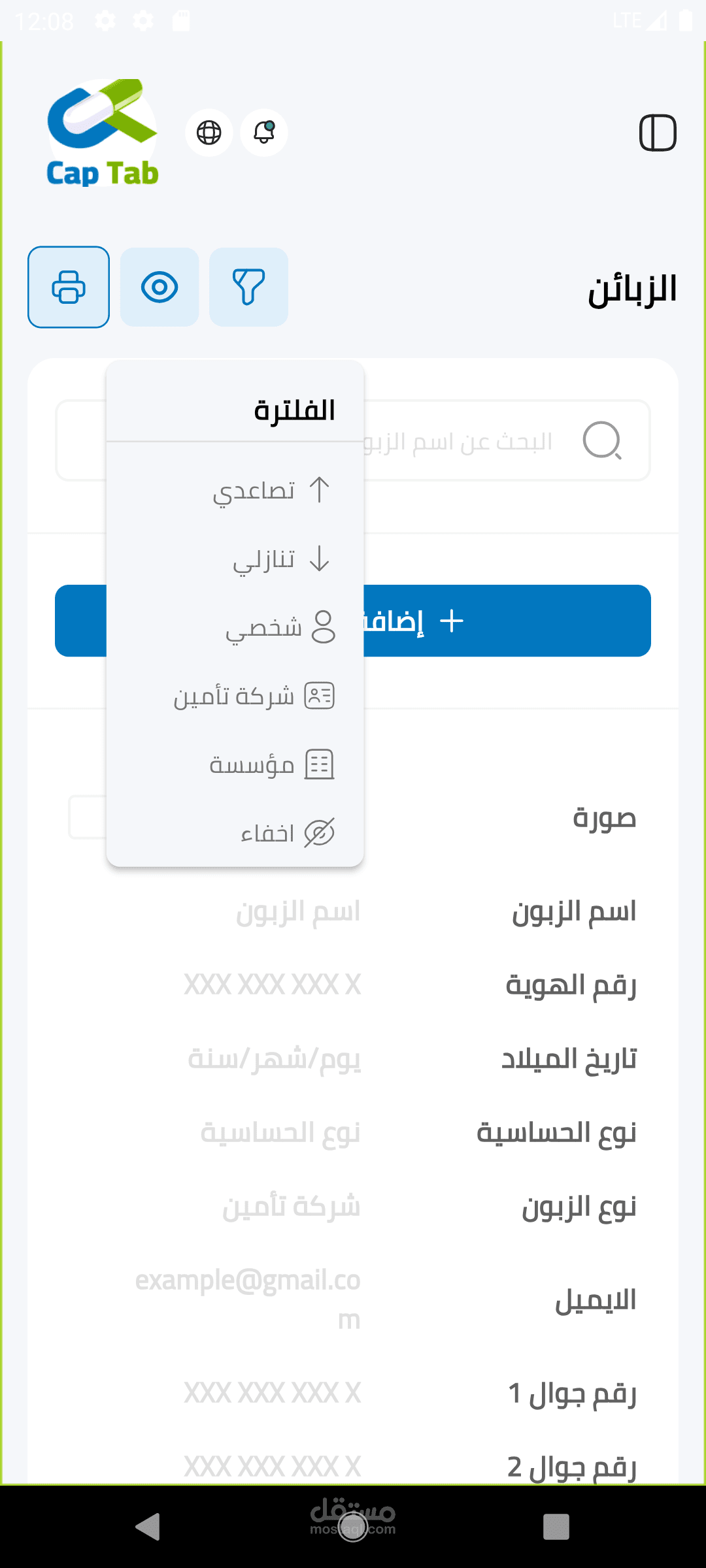Choose اخفاء hide option in filter menu
This screenshot has width=706, height=1568.
286,833
